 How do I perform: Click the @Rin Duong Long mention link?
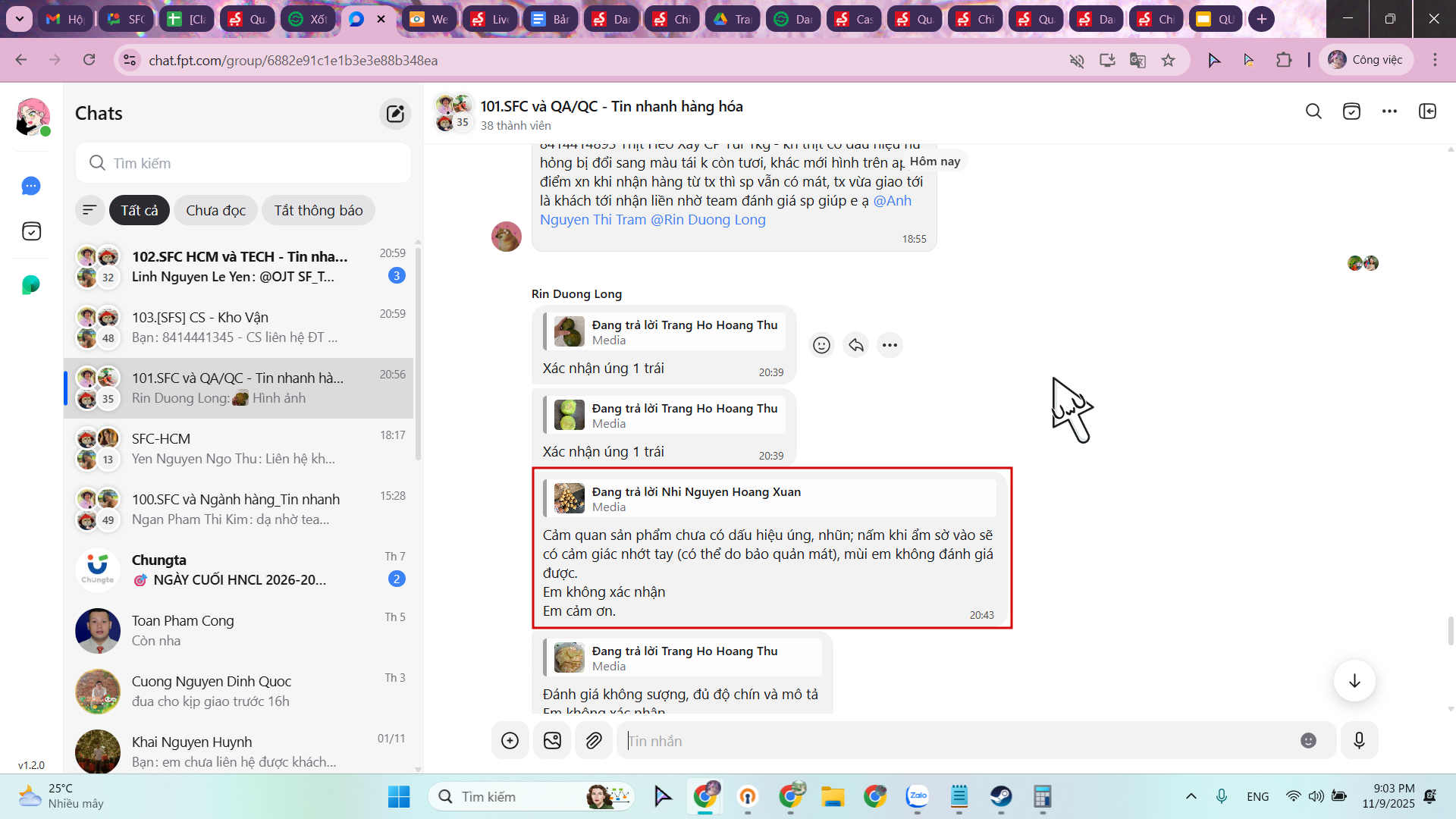click(708, 220)
